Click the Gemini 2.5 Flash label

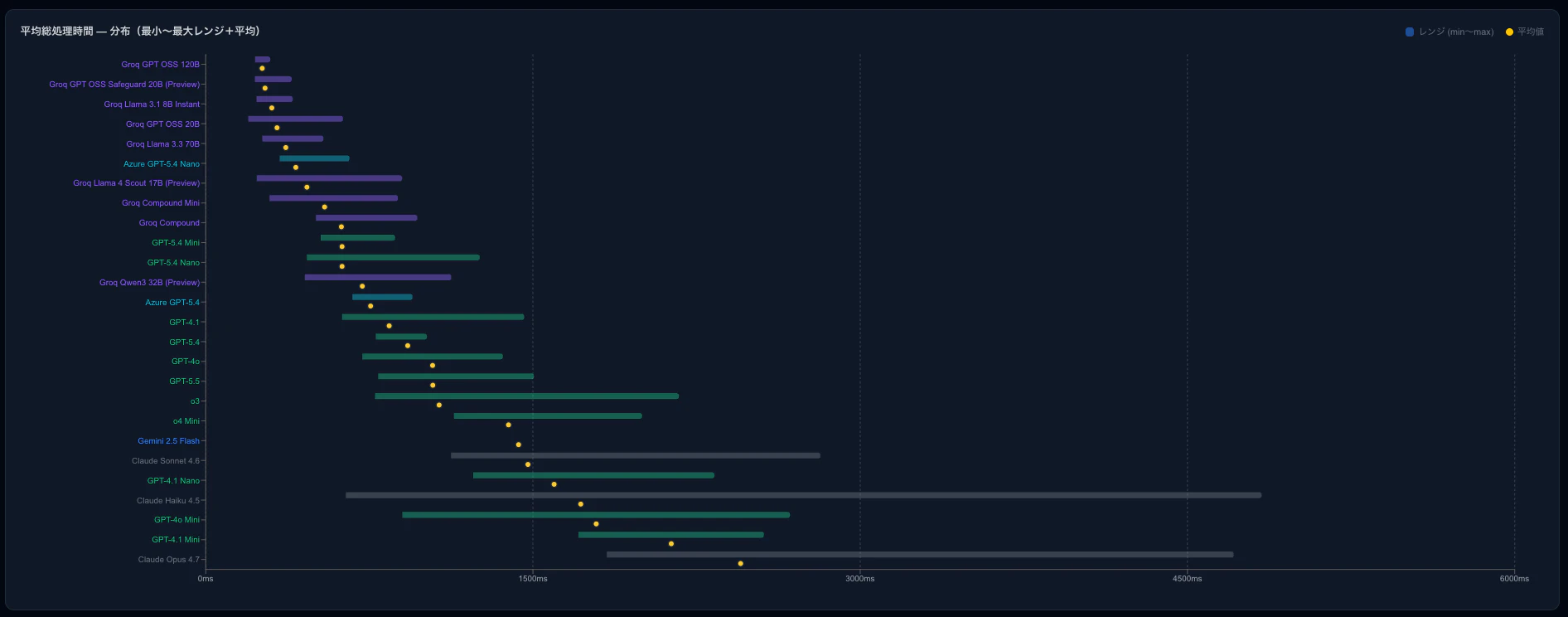[168, 441]
